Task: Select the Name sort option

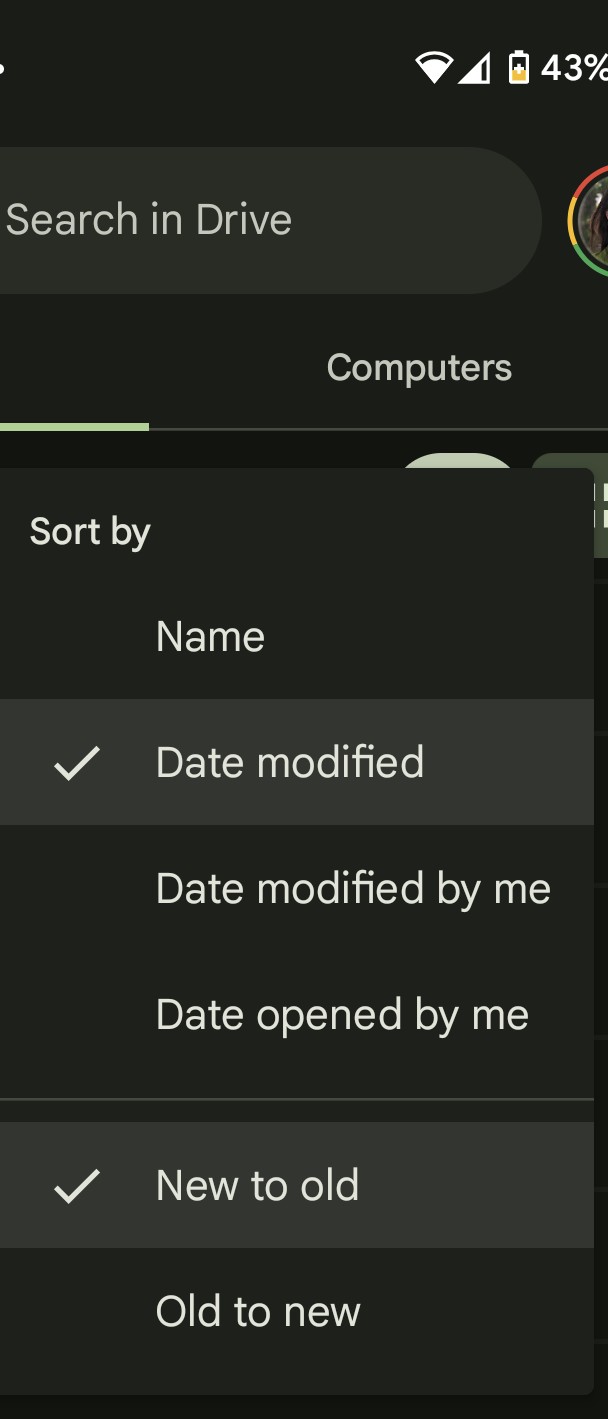Action: click(210, 637)
